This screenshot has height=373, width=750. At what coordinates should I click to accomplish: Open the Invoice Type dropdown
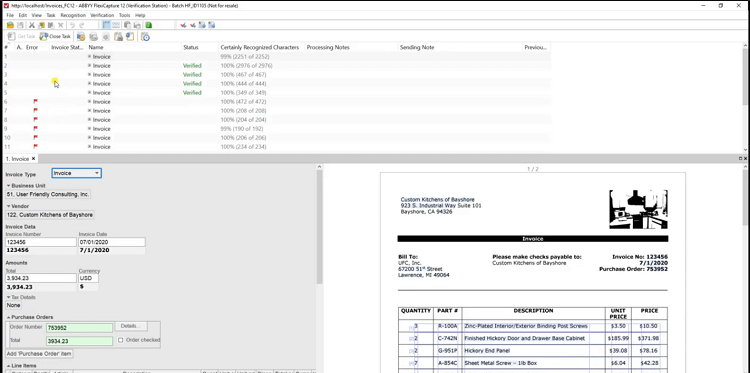(x=77, y=173)
